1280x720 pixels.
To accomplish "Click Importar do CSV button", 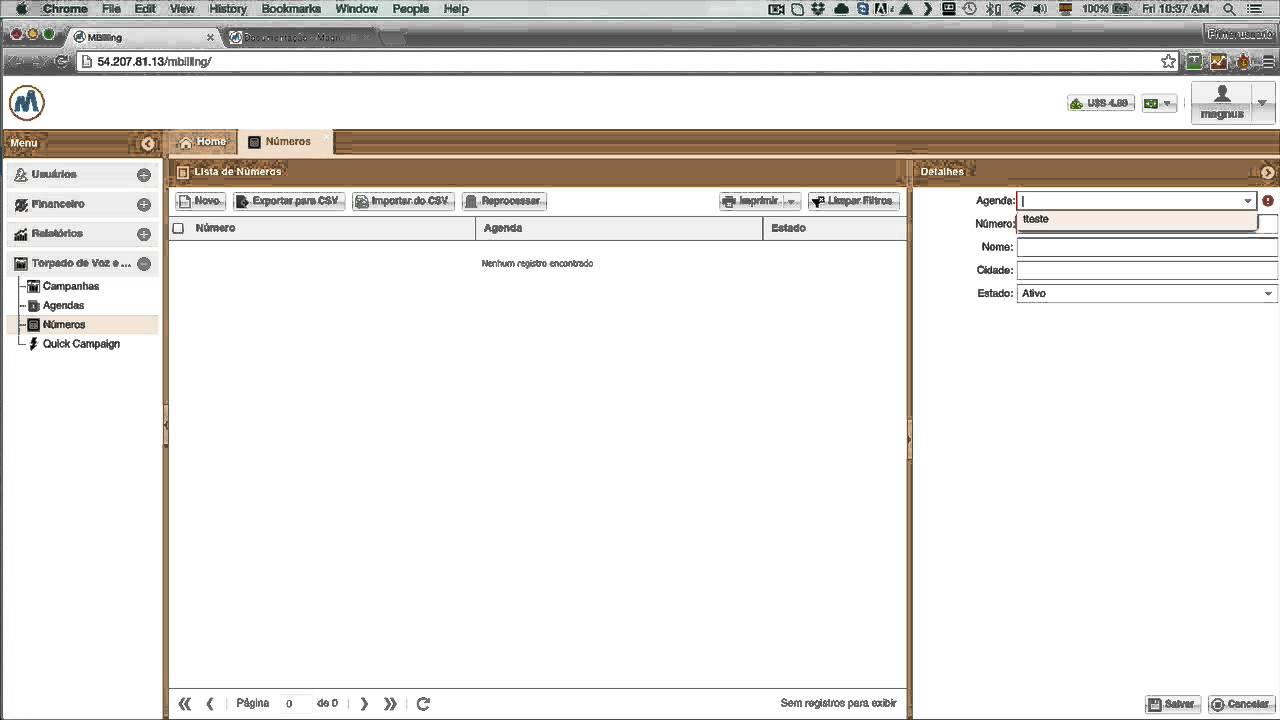I will 403,201.
